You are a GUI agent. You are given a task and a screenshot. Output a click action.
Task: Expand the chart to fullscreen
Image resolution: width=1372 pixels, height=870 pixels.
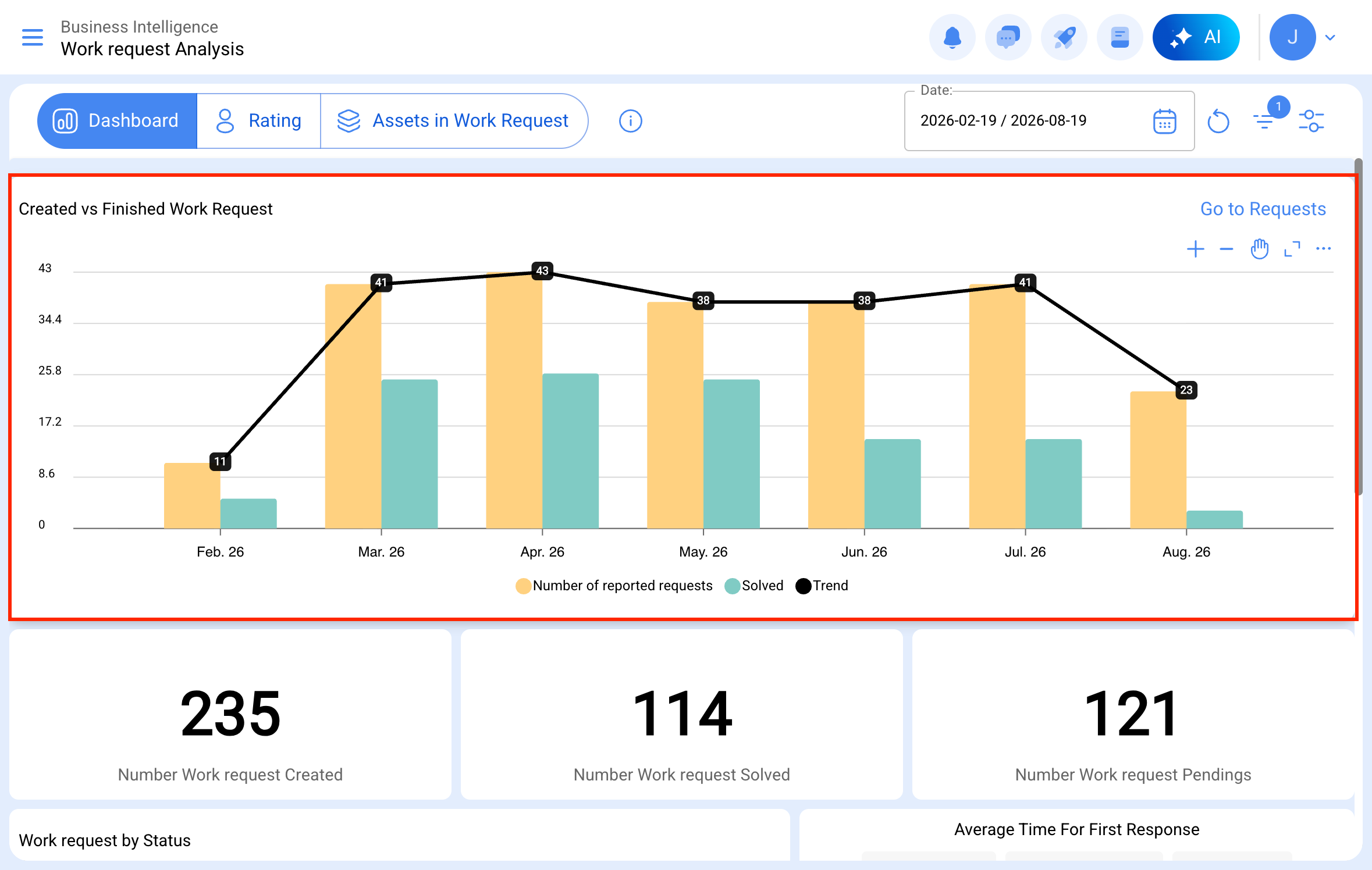pos(1292,249)
